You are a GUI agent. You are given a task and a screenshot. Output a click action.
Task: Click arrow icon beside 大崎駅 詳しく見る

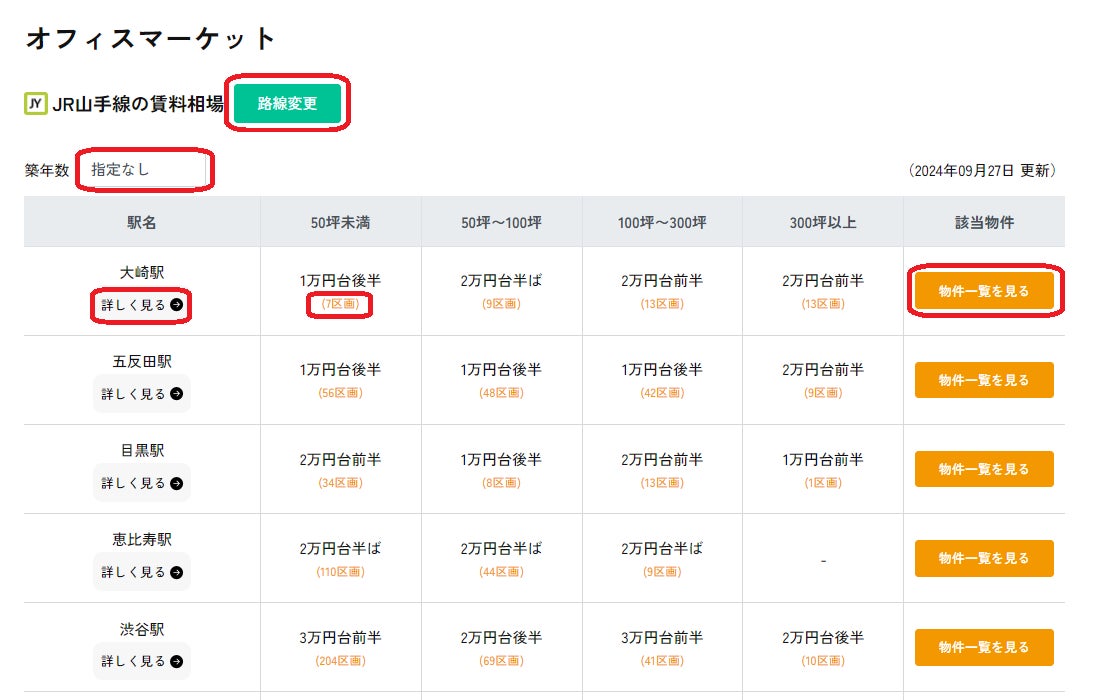pos(177,305)
